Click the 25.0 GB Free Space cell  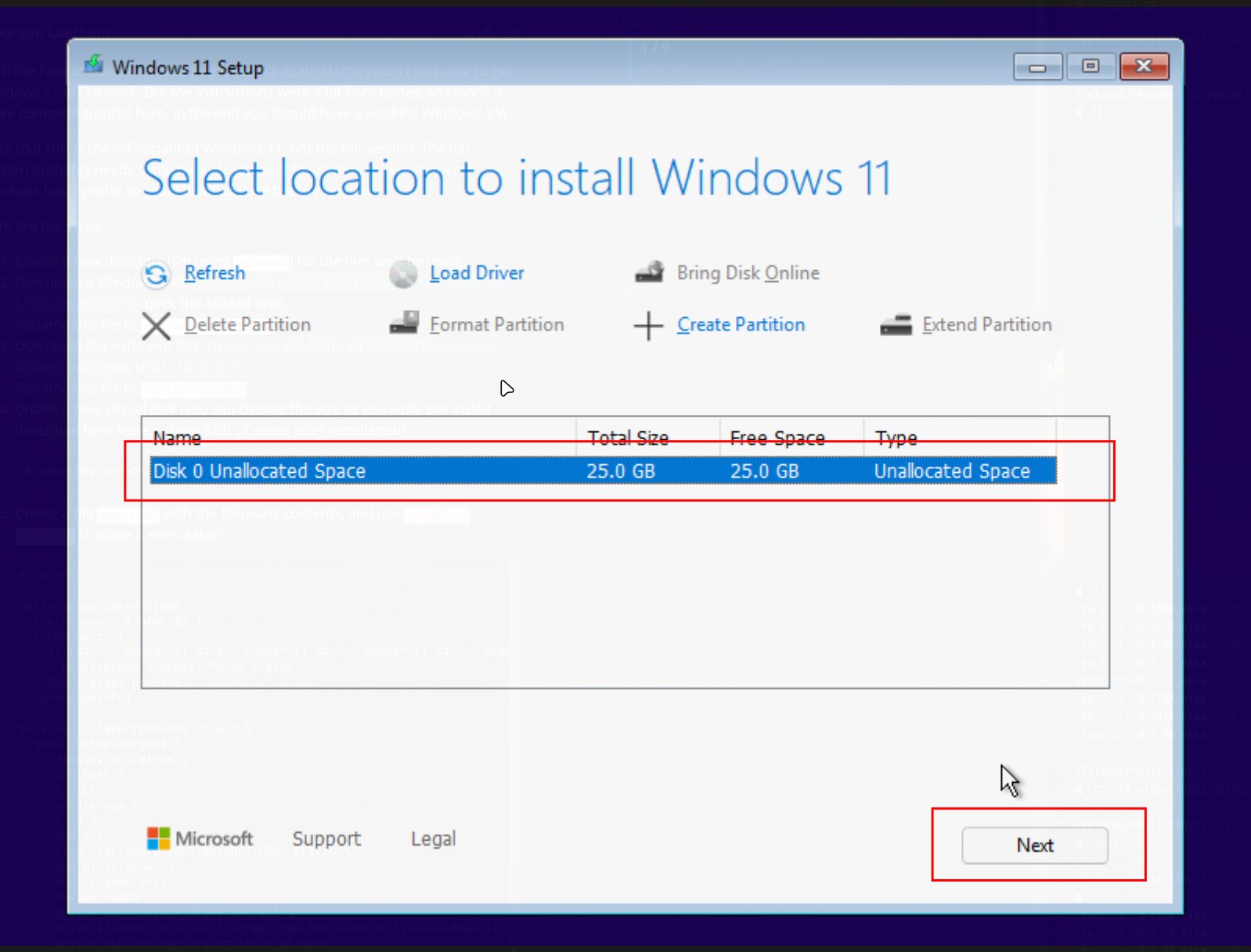tap(765, 471)
